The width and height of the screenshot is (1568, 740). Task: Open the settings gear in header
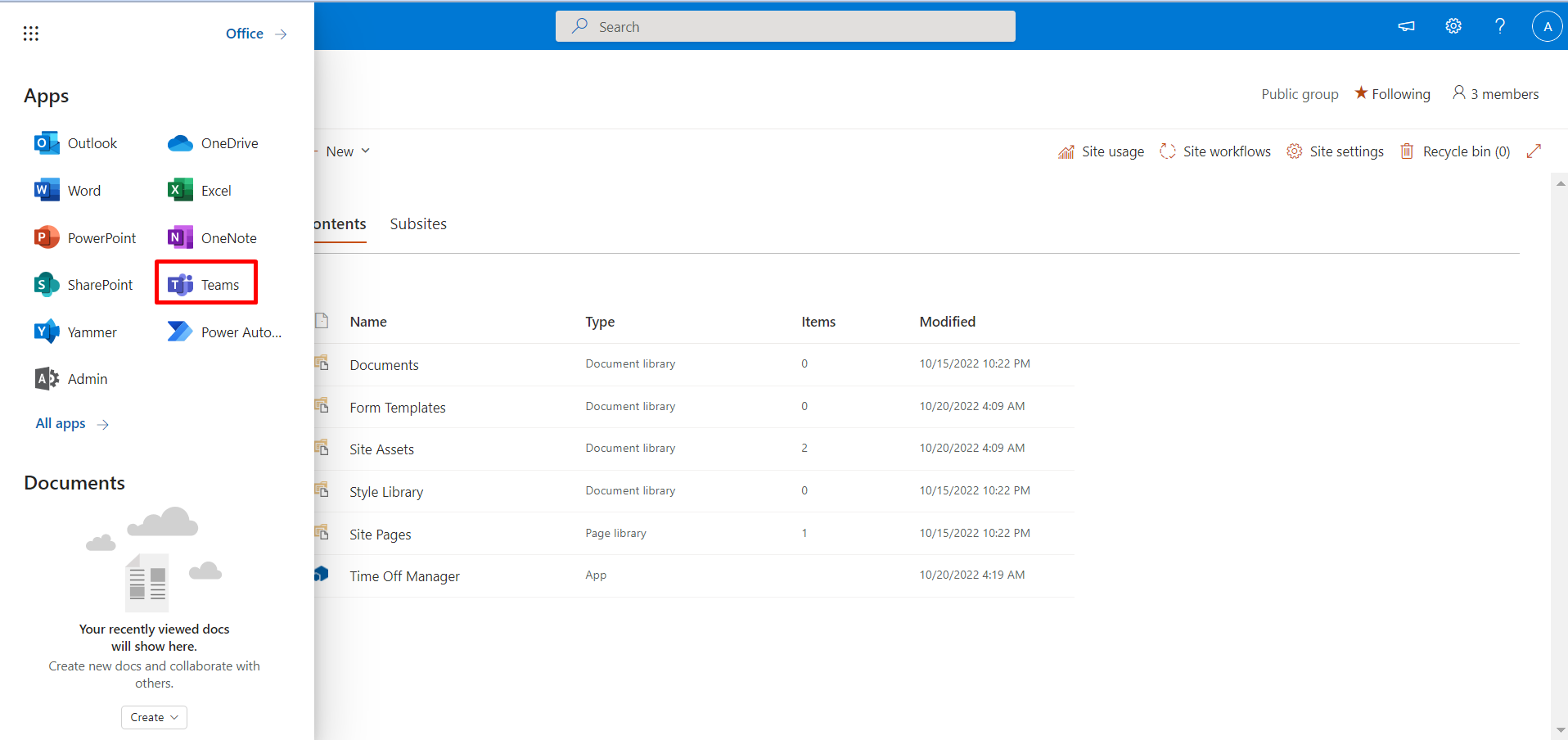[1453, 26]
